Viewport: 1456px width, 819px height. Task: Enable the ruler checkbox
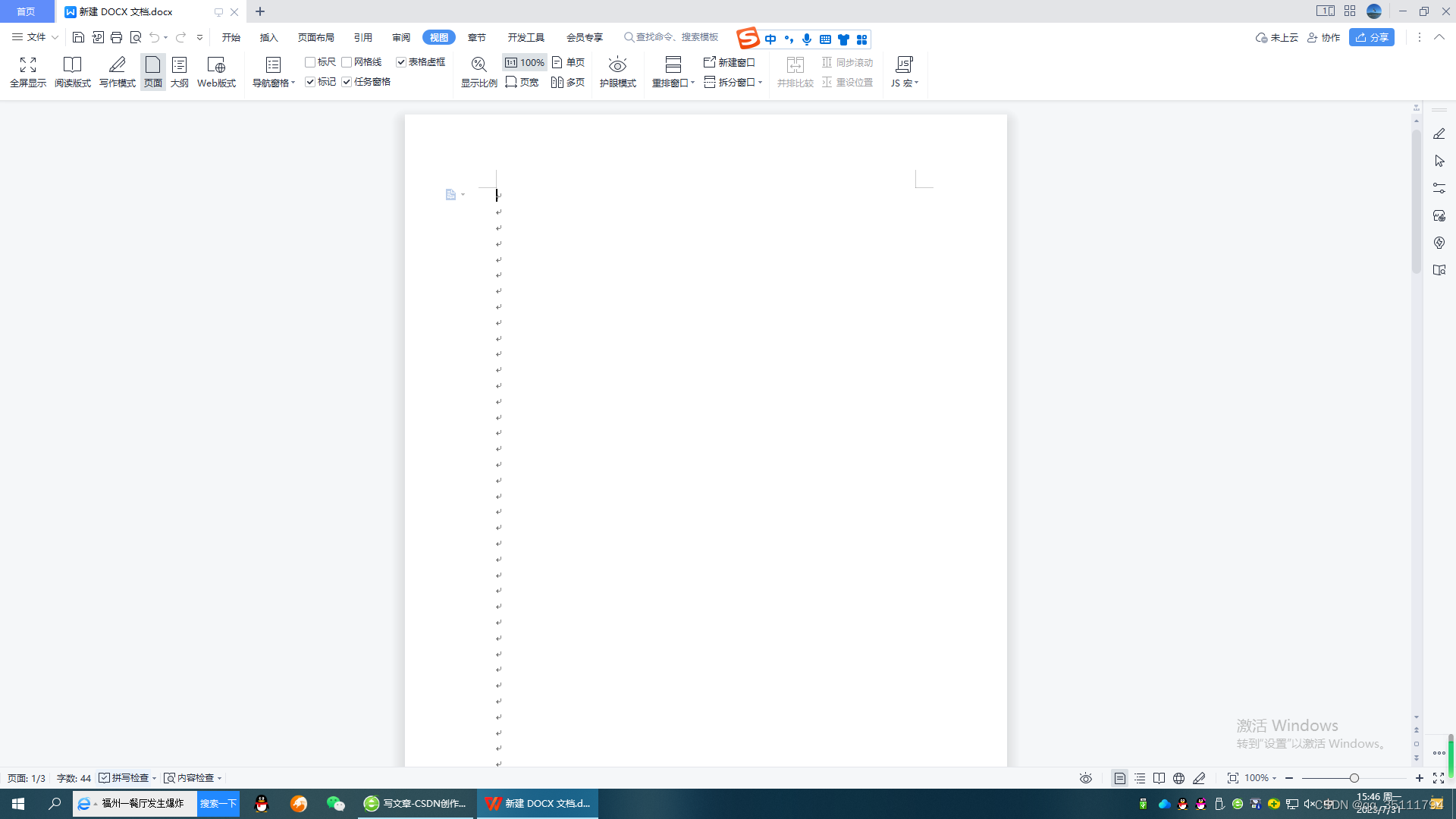[310, 62]
